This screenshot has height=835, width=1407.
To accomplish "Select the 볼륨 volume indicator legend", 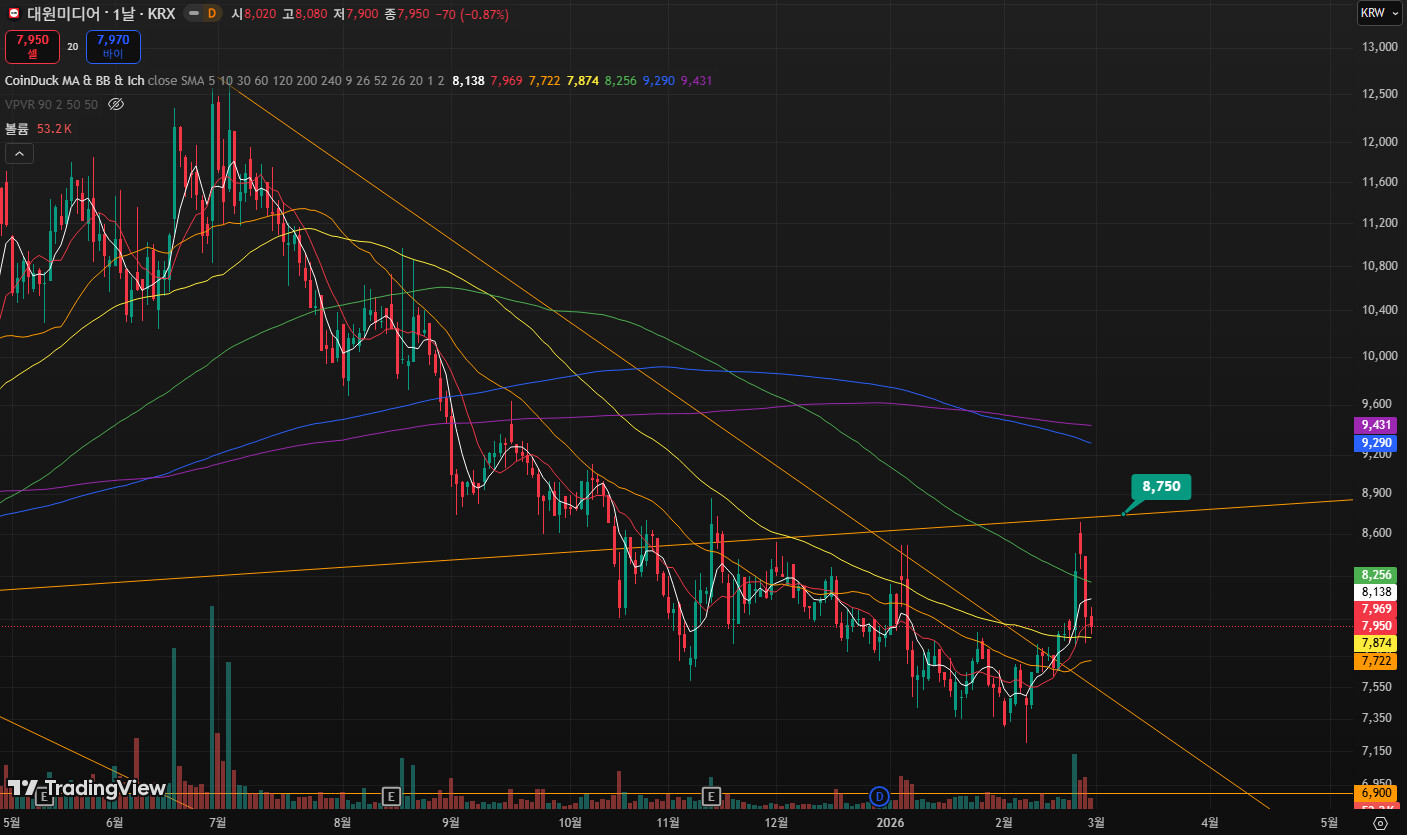I will [x=17, y=129].
